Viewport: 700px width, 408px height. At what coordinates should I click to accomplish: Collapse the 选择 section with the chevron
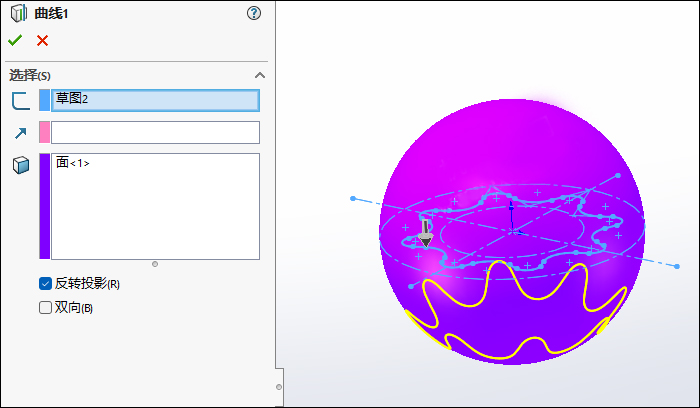pyautogui.click(x=260, y=75)
